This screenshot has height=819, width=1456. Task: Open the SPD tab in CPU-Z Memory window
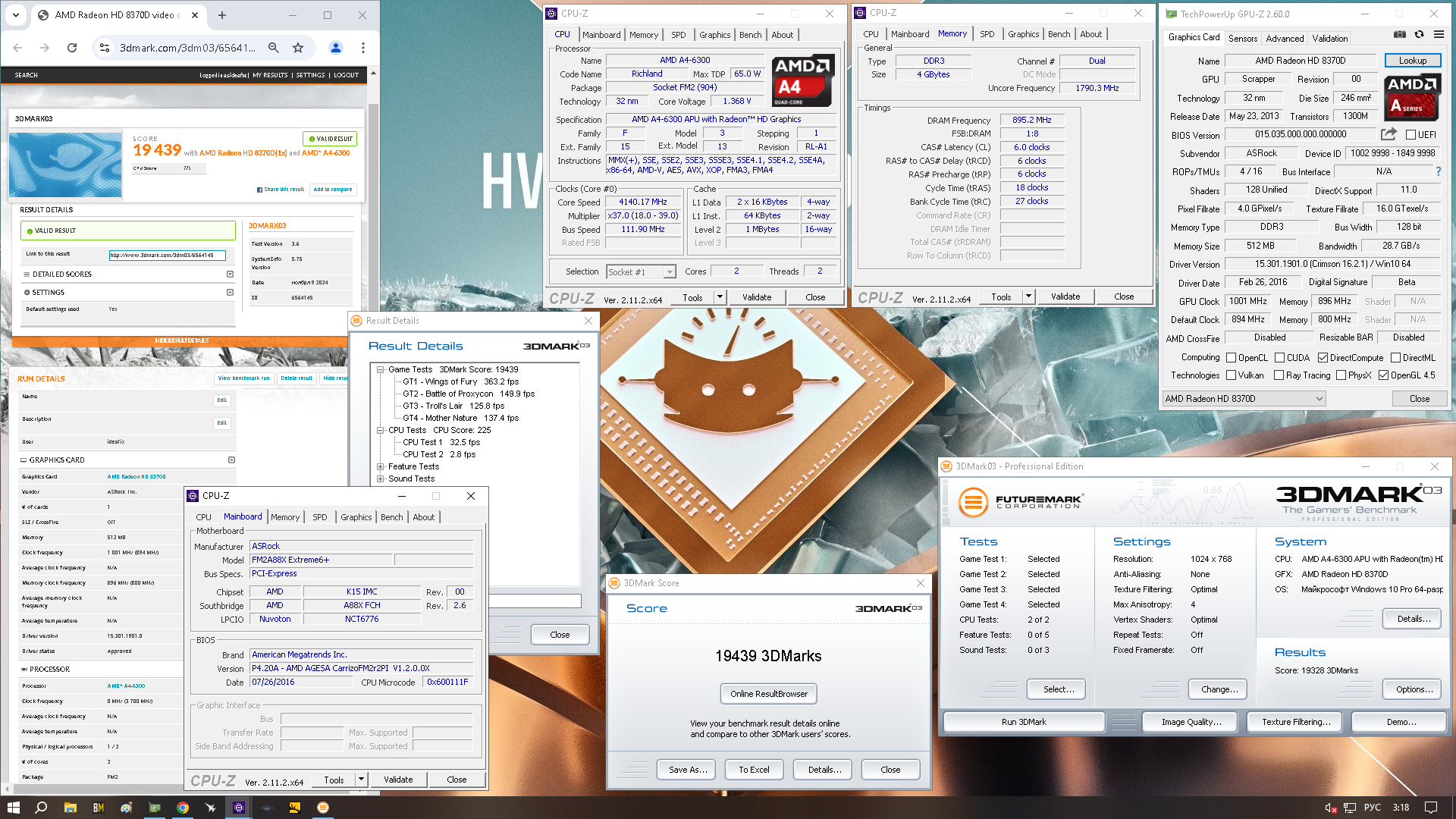tap(987, 34)
